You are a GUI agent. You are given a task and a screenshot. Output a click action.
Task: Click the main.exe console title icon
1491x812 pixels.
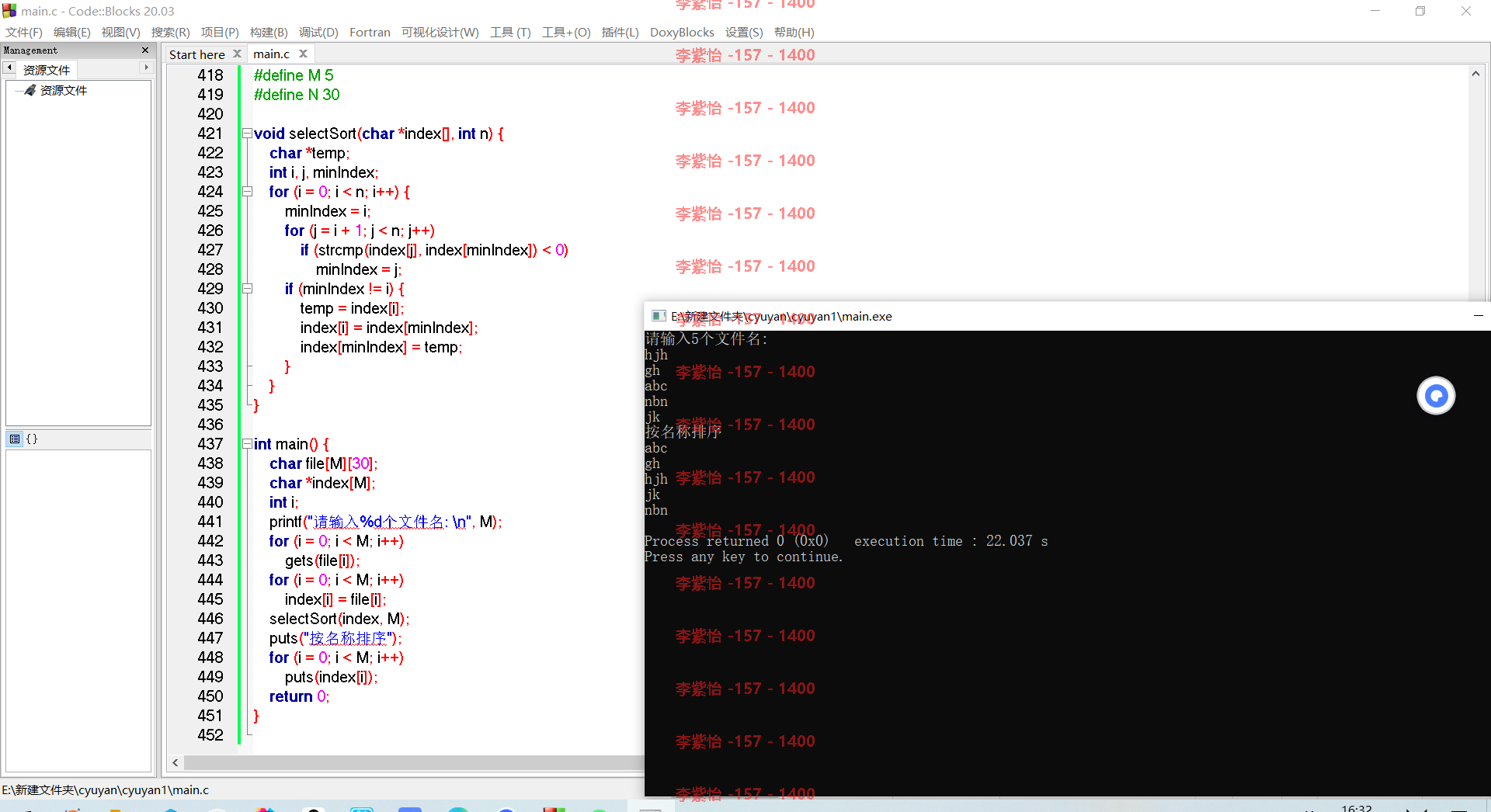[659, 316]
